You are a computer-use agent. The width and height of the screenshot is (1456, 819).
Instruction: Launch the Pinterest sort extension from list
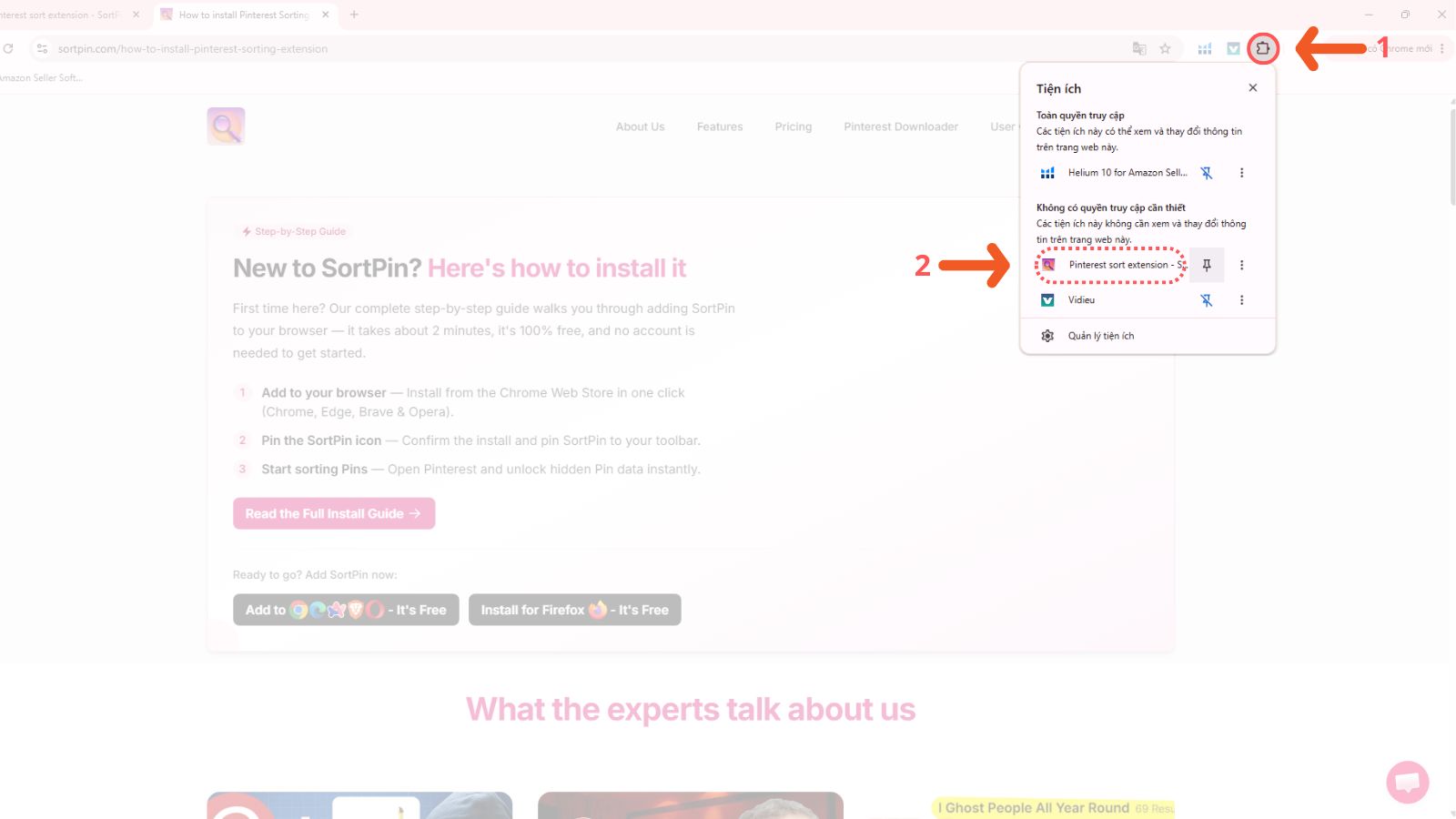click(1112, 265)
